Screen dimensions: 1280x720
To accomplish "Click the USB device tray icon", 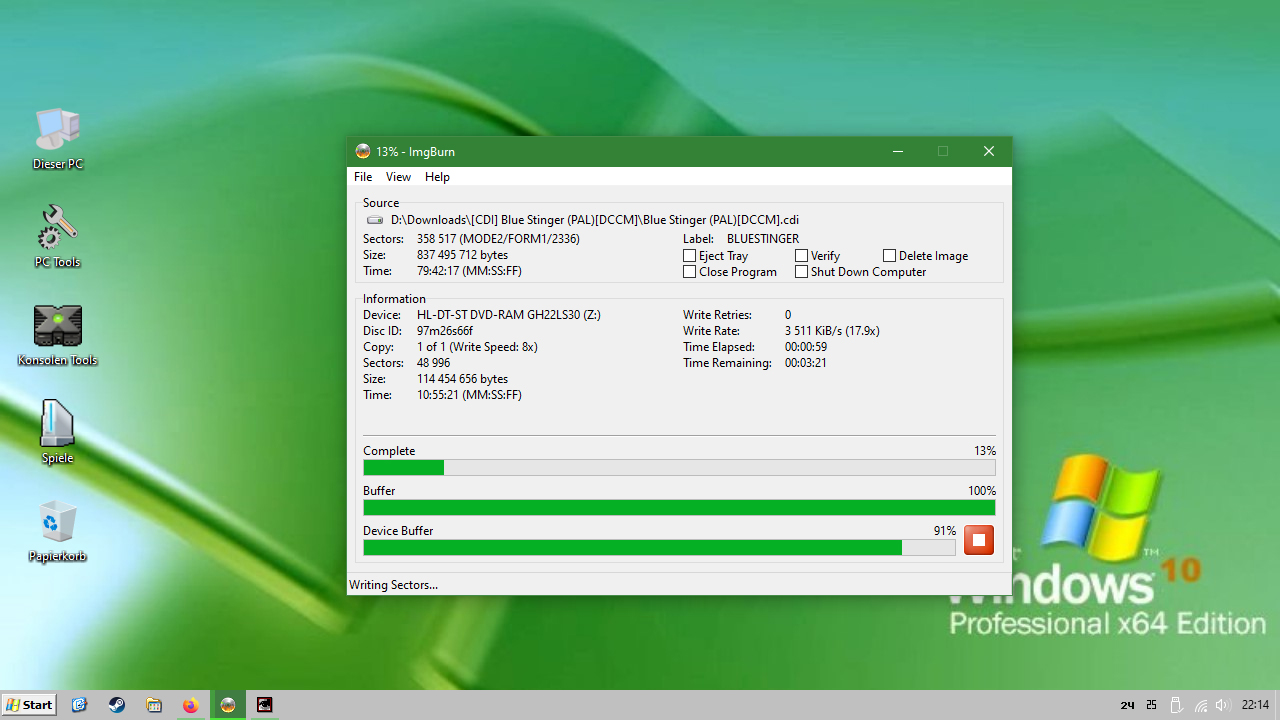I will point(1177,705).
